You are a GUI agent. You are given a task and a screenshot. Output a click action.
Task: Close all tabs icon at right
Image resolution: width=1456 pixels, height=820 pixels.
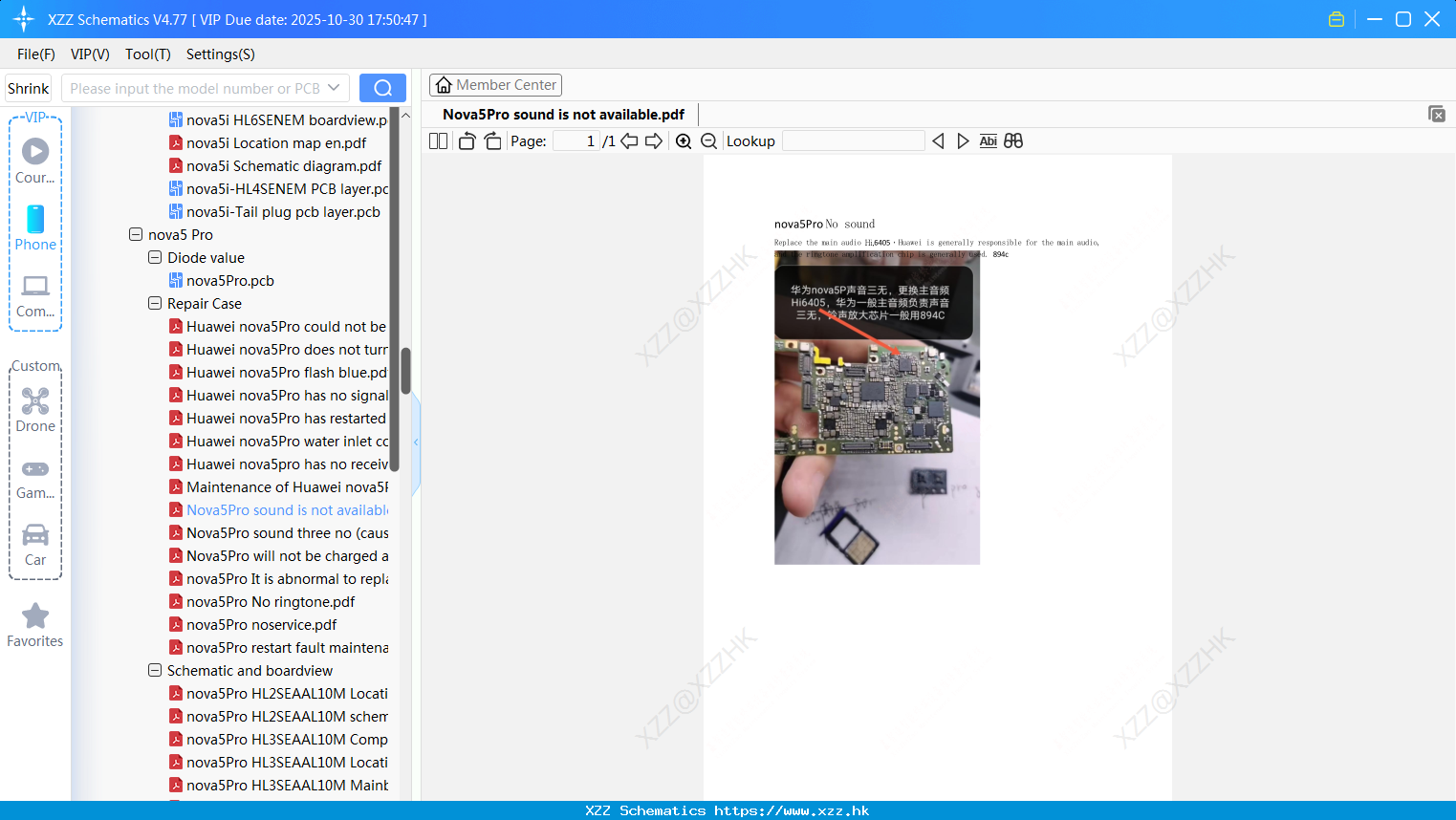[x=1436, y=114]
